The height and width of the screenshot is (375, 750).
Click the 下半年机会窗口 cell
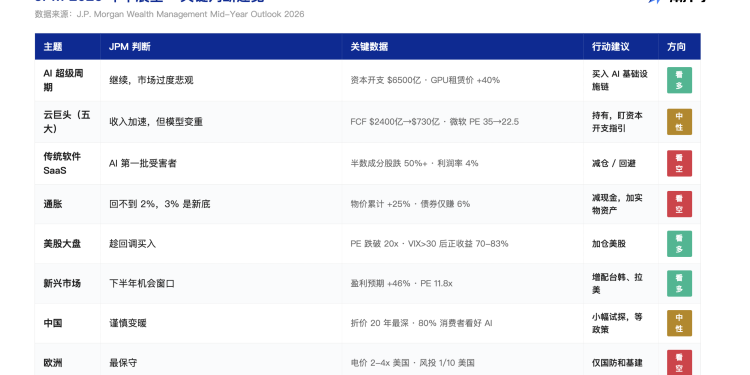pyautogui.click(x=221, y=284)
